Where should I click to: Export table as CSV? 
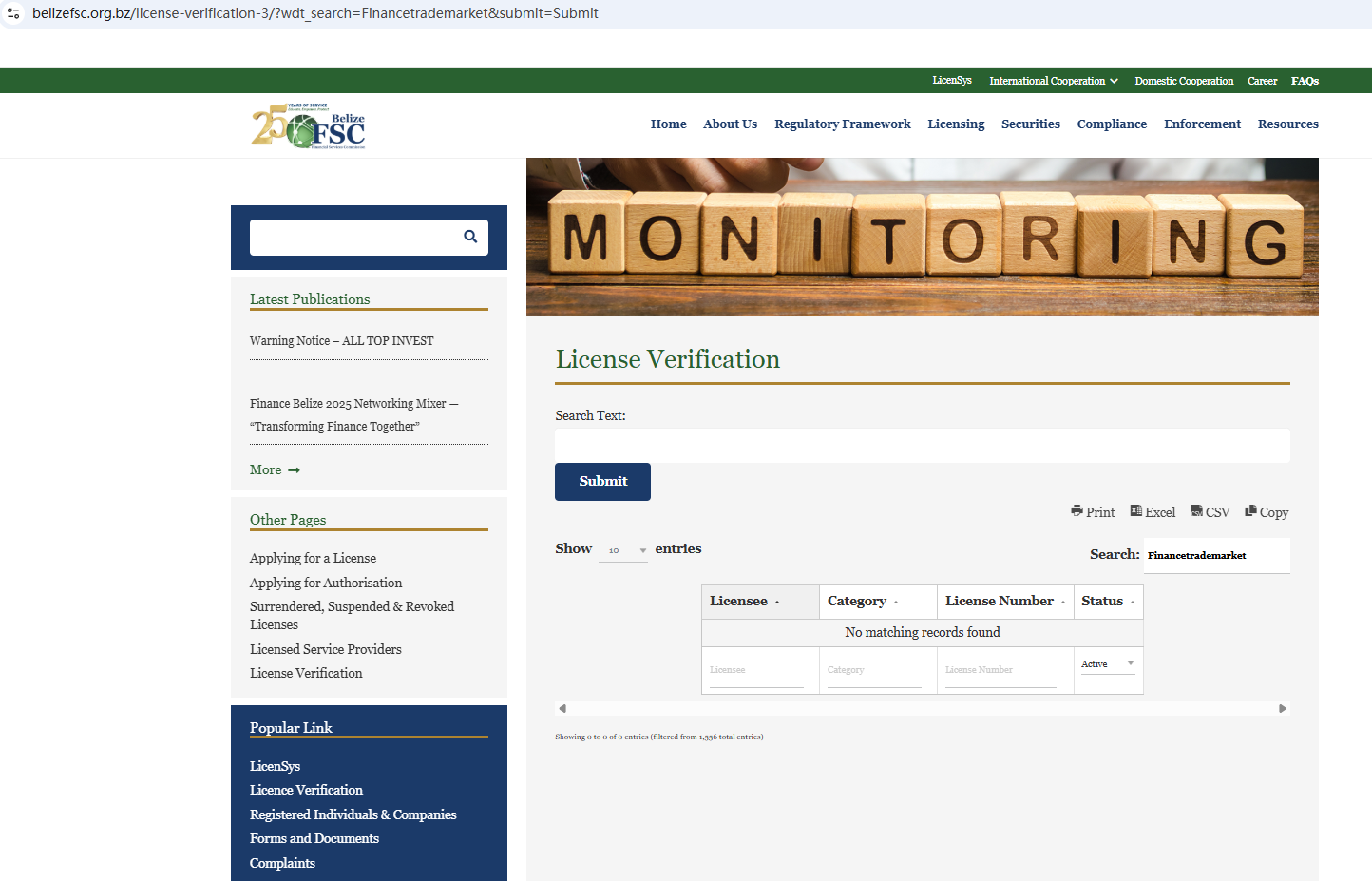1210,511
